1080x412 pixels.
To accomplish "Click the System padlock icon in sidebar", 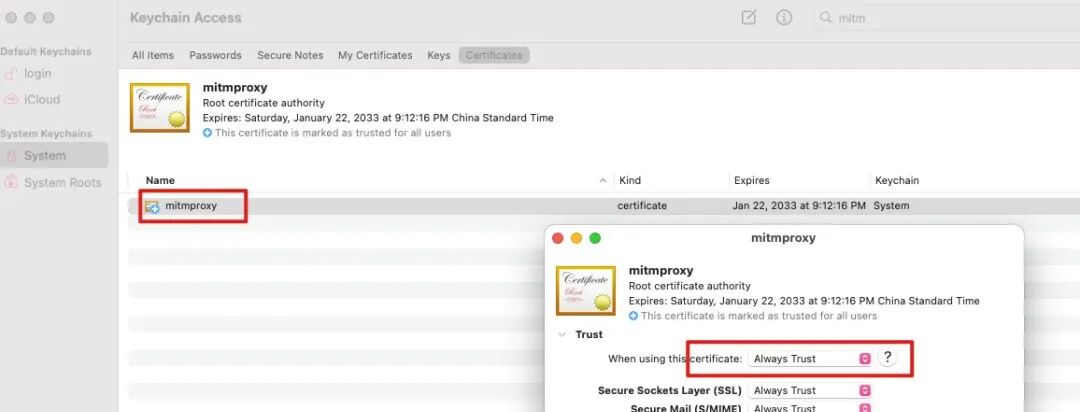I will tap(11, 156).
